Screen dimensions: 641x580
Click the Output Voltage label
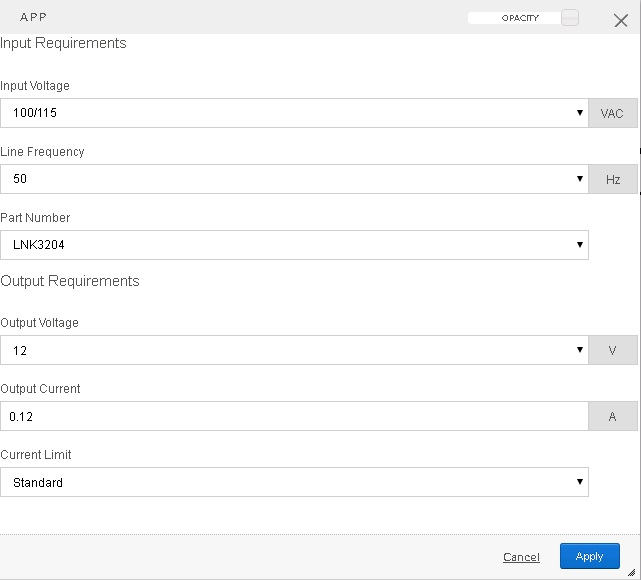click(39, 323)
